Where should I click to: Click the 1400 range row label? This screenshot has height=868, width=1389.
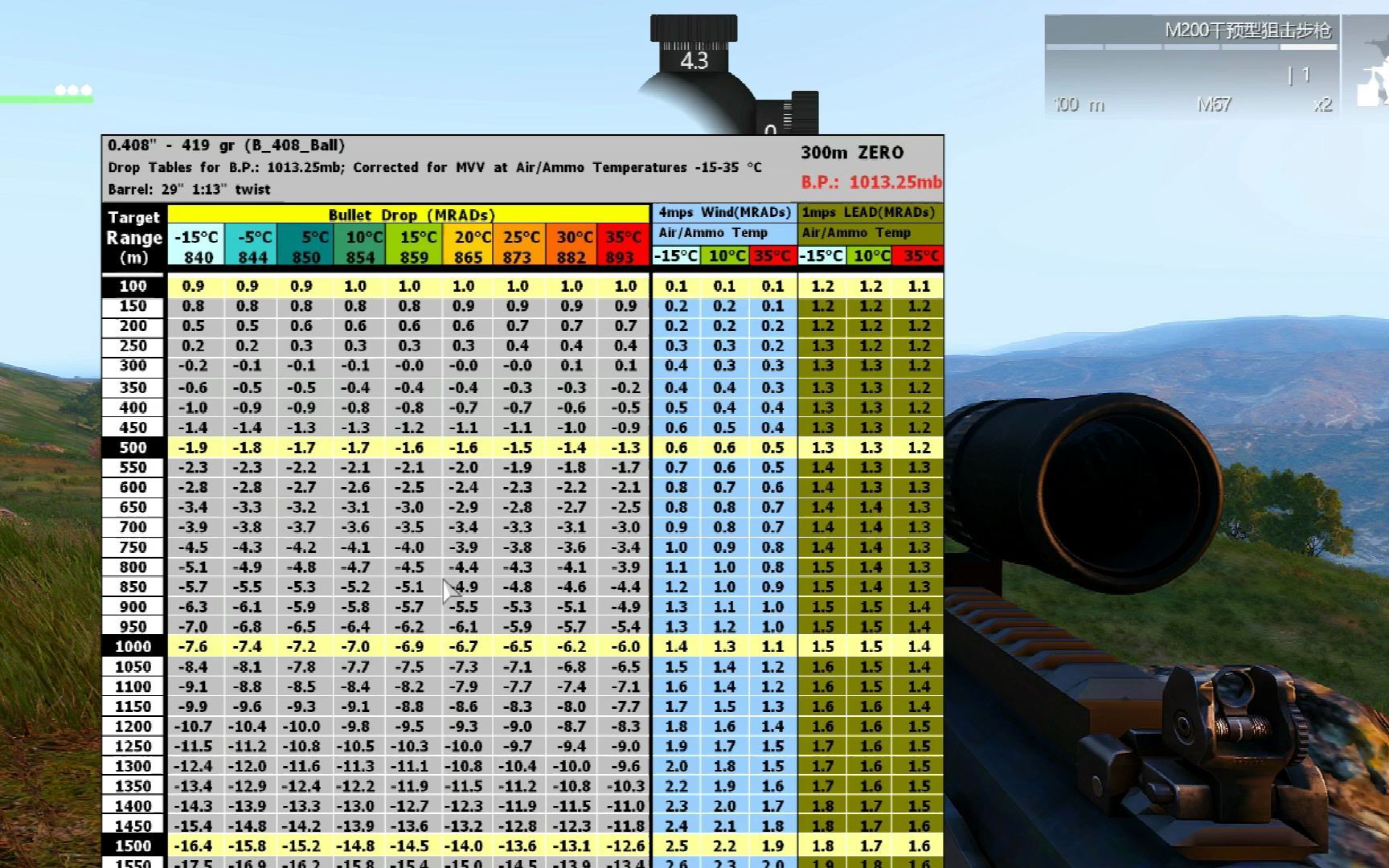(133, 806)
